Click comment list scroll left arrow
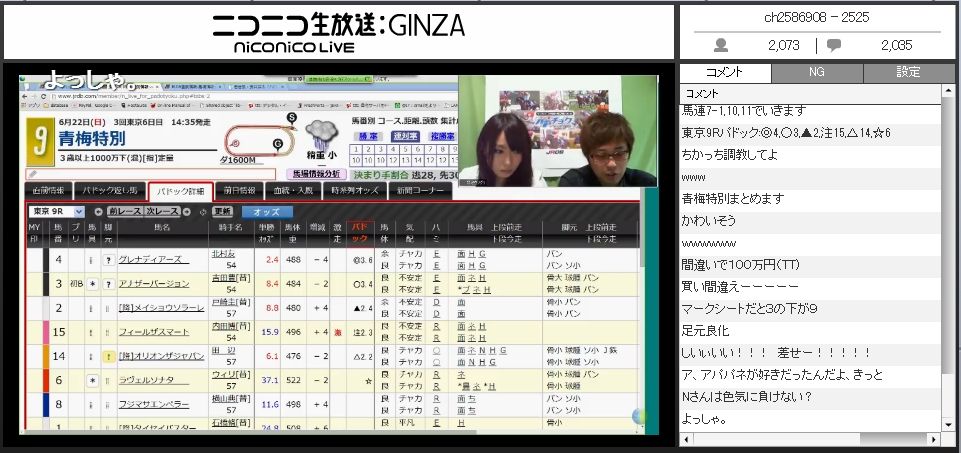961x453 pixels. pyautogui.click(x=686, y=440)
